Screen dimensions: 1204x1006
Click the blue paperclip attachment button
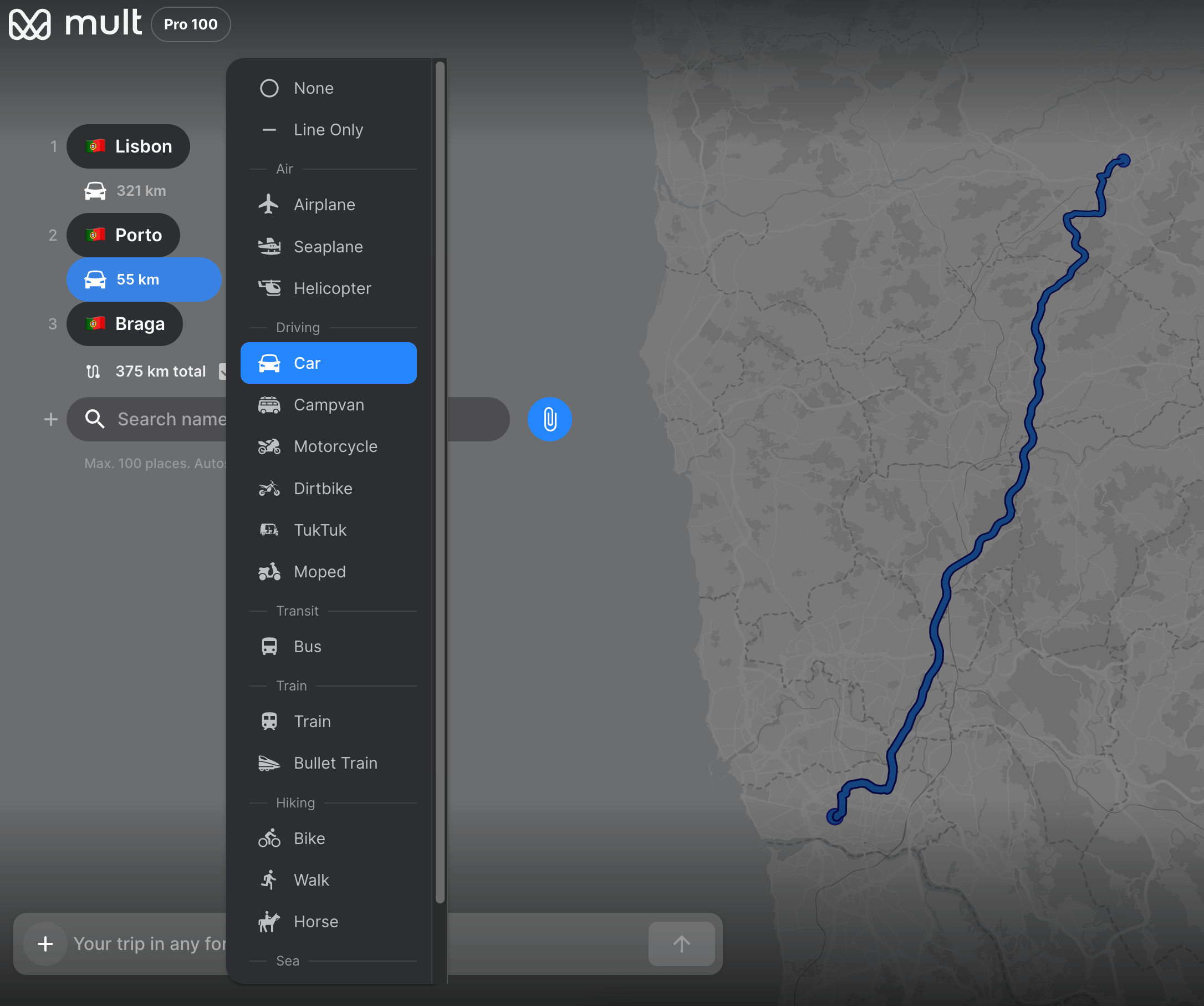coord(549,419)
